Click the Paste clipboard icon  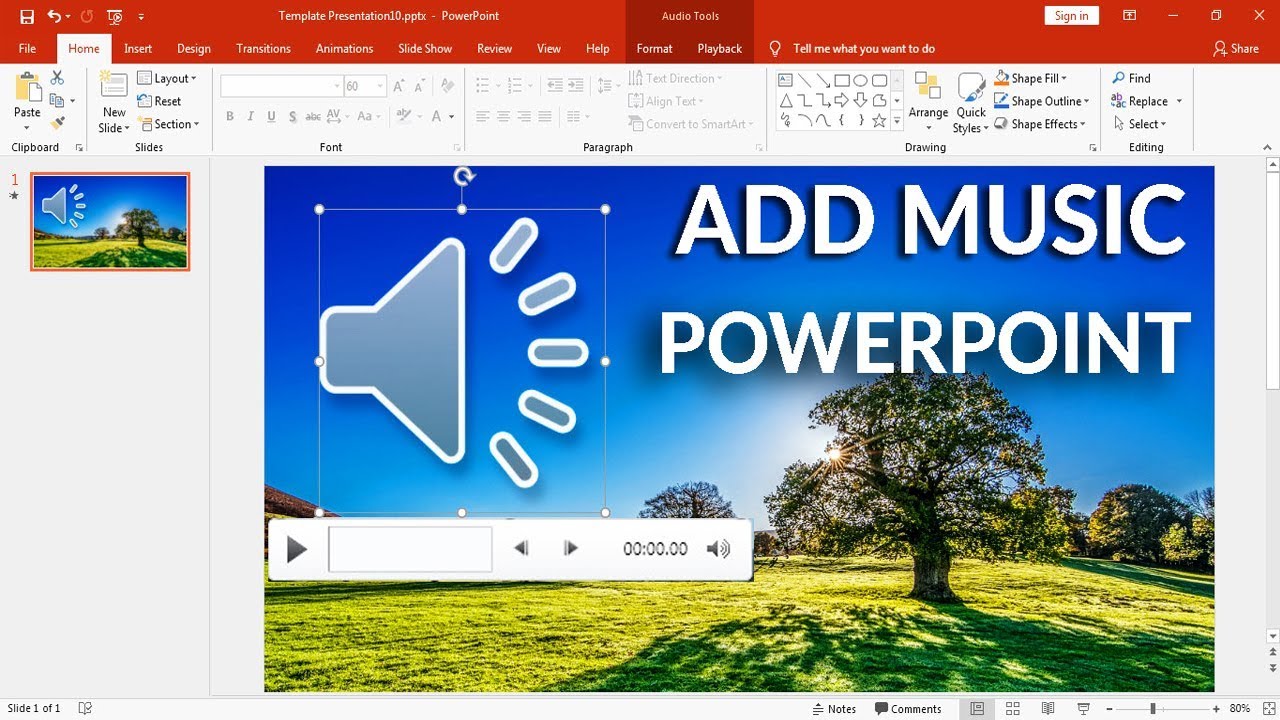pos(27,87)
